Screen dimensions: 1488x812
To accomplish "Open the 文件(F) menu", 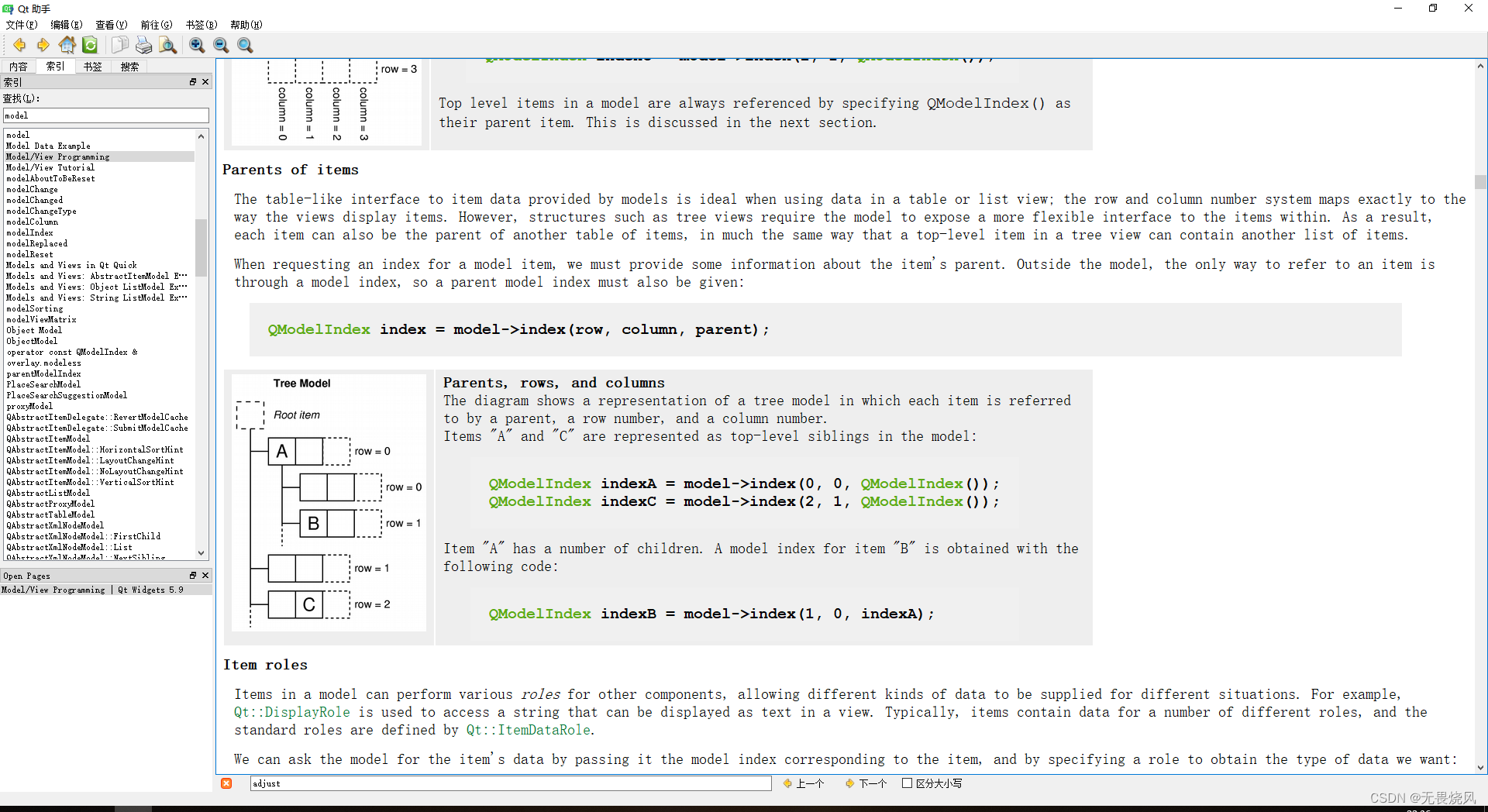I will coord(21,25).
